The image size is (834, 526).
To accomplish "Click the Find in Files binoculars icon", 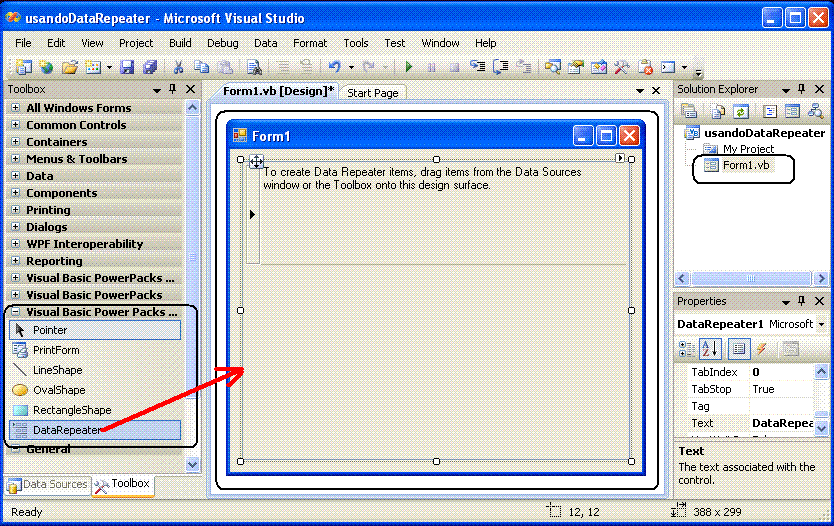I will tap(254, 67).
